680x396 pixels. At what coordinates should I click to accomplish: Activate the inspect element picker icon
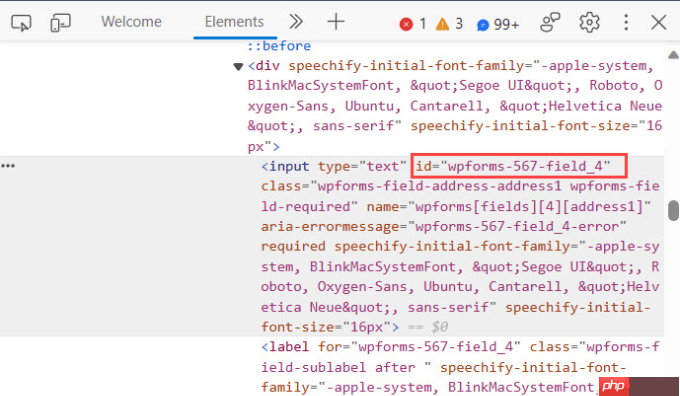[21, 23]
